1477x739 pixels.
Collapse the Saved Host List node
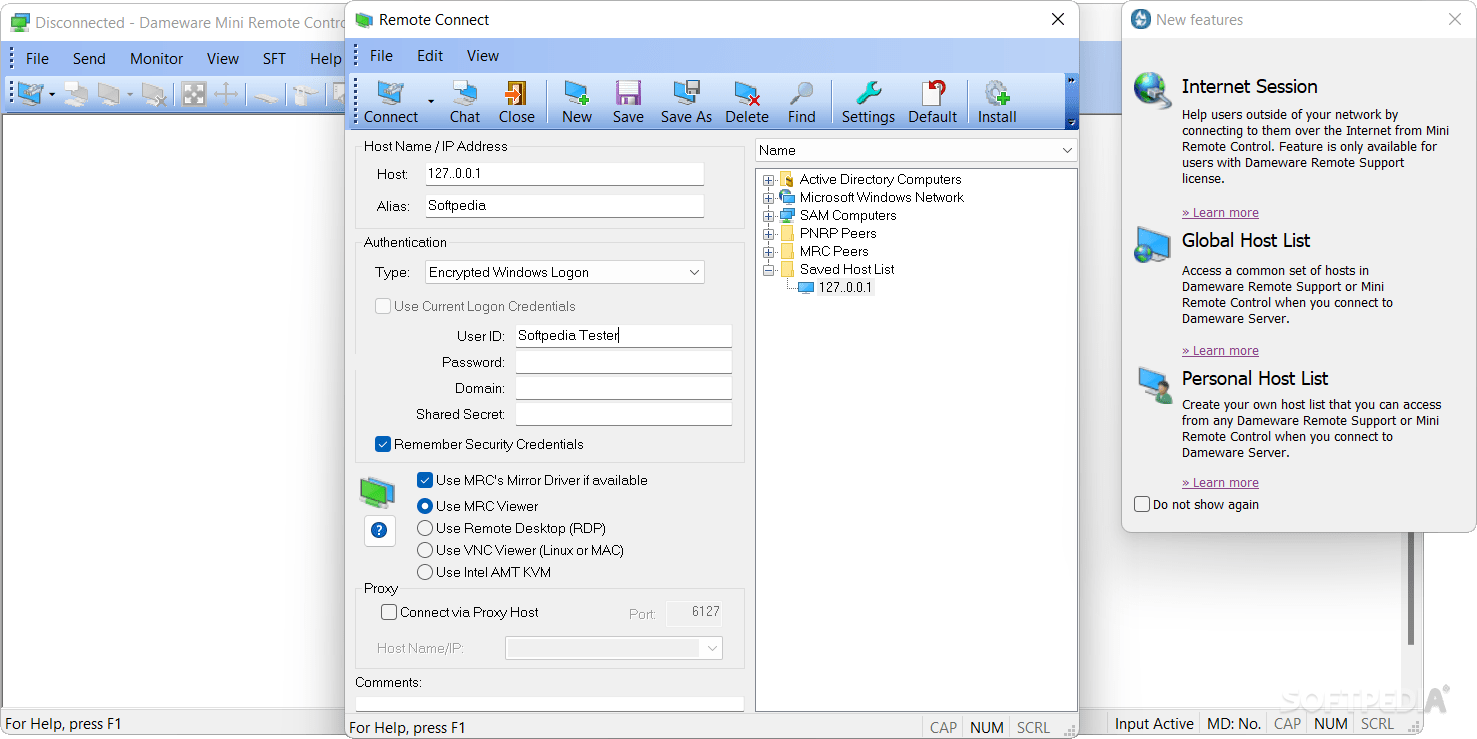coord(769,270)
